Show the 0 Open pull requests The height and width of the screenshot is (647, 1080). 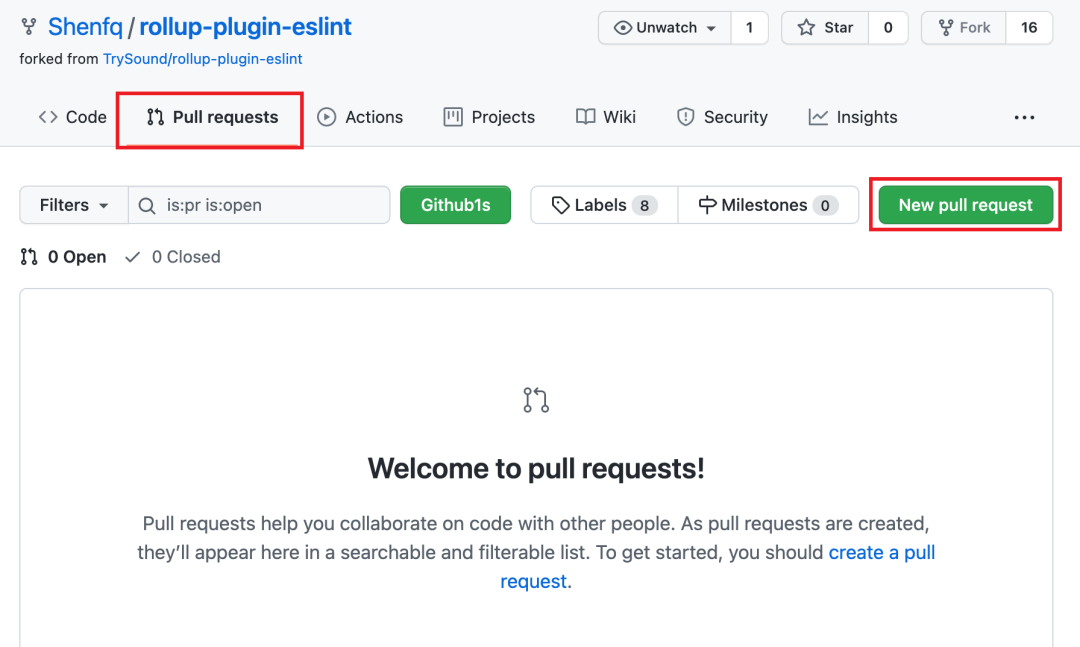pos(63,257)
